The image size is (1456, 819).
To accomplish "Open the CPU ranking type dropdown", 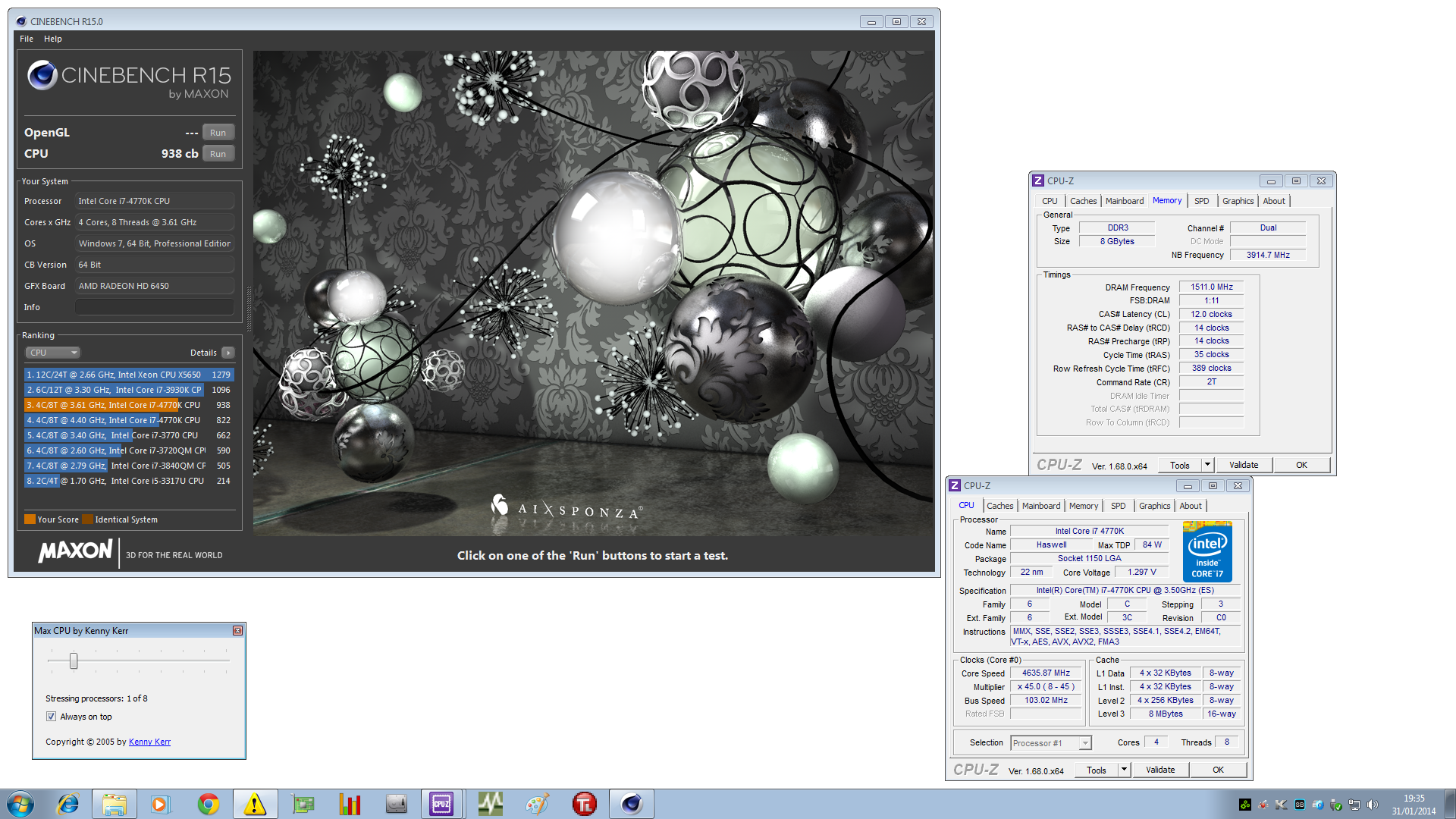I will point(53,353).
